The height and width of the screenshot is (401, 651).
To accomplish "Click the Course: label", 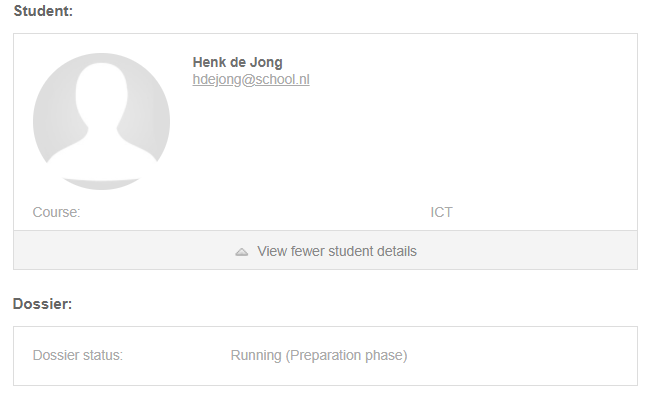I will [x=56, y=212].
